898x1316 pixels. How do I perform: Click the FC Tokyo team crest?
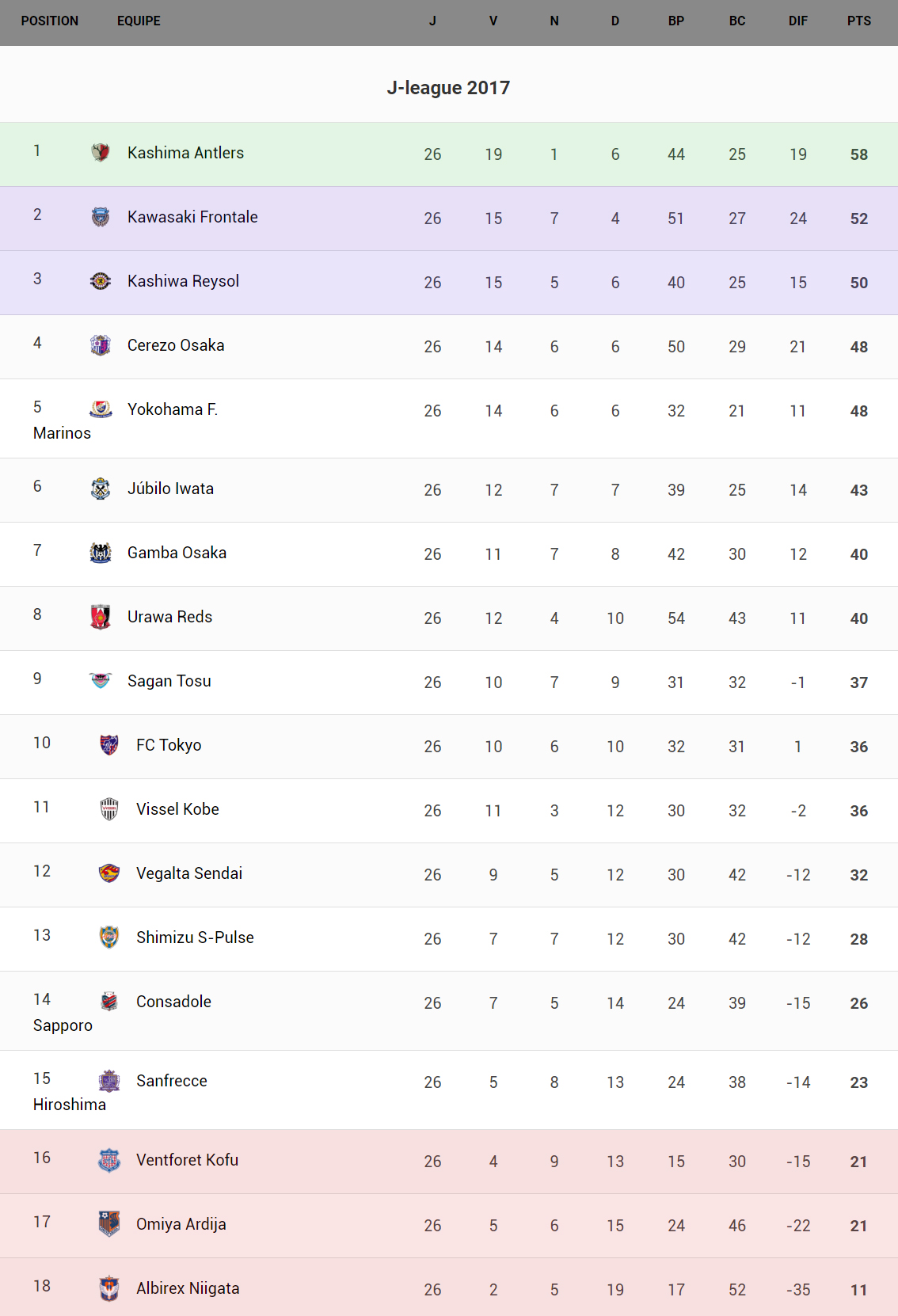pyautogui.click(x=109, y=744)
